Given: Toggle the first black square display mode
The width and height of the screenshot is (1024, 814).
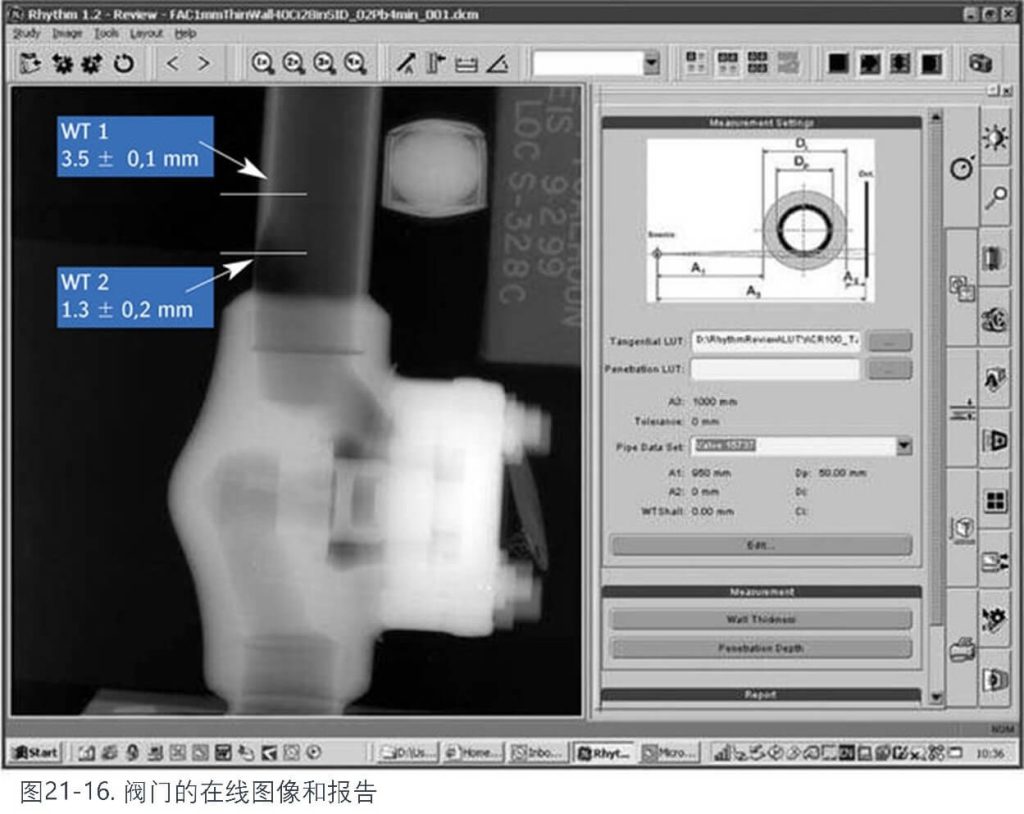Looking at the screenshot, I should click(838, 64).
